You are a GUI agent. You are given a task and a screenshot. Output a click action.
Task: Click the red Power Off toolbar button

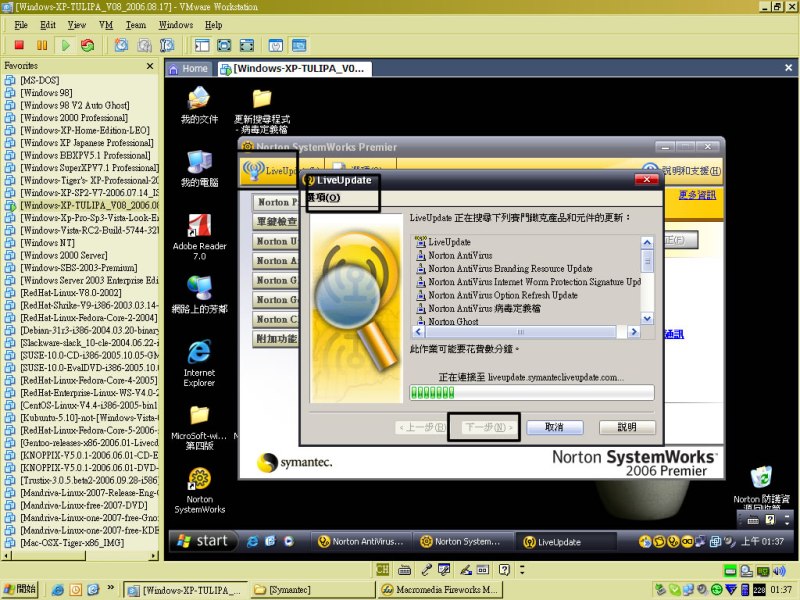pos(19,45)
